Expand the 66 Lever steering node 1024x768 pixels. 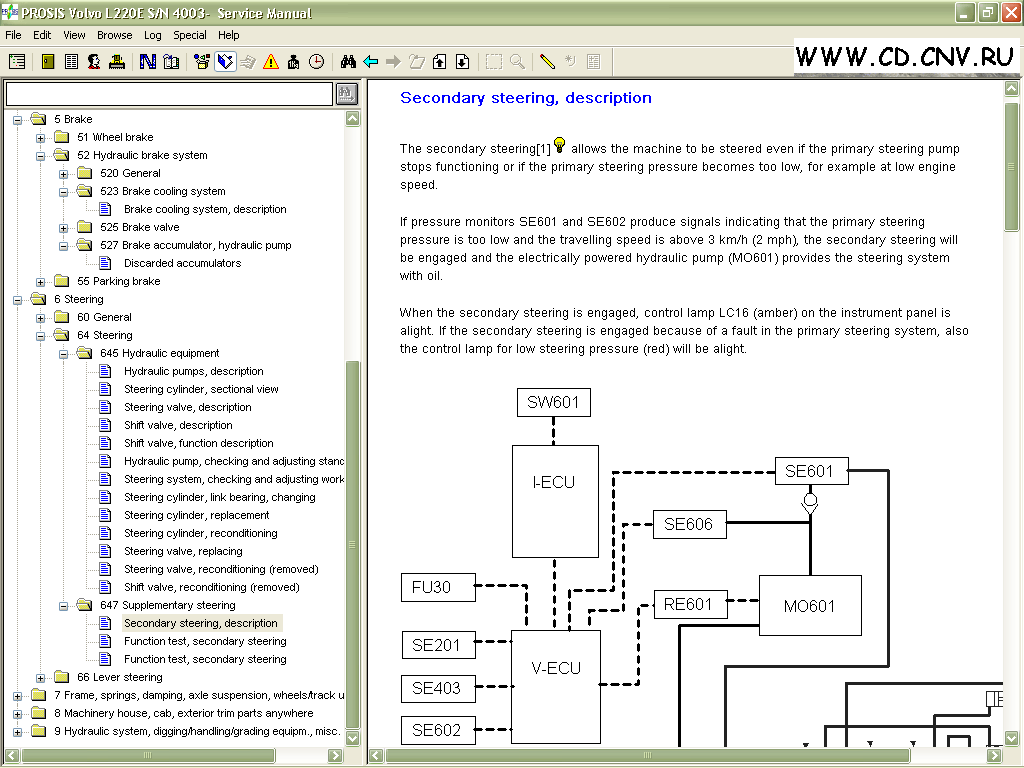pyautogui.click(x=40, y=678)
